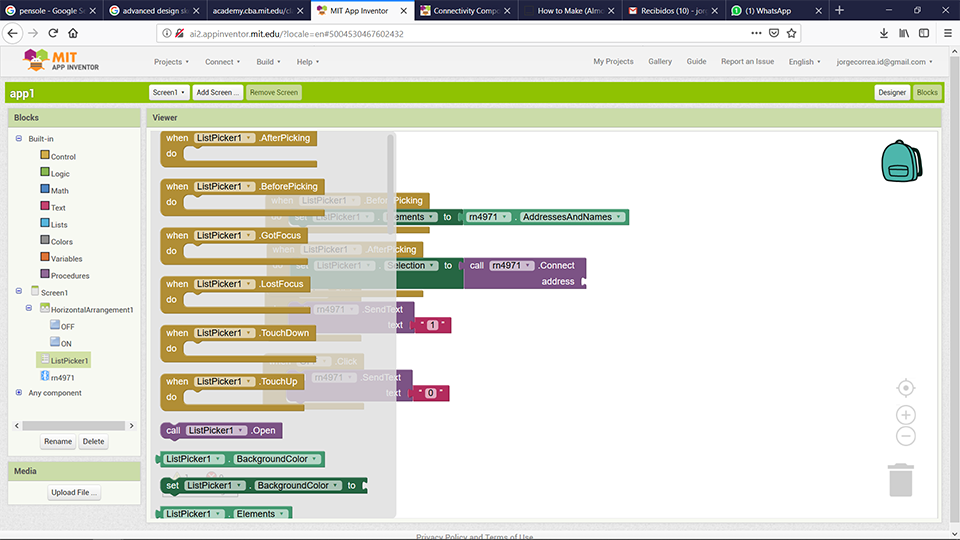Select the Variables blocks color icon
This screenshot has width=960, height=540.
(x=45, y=257)
